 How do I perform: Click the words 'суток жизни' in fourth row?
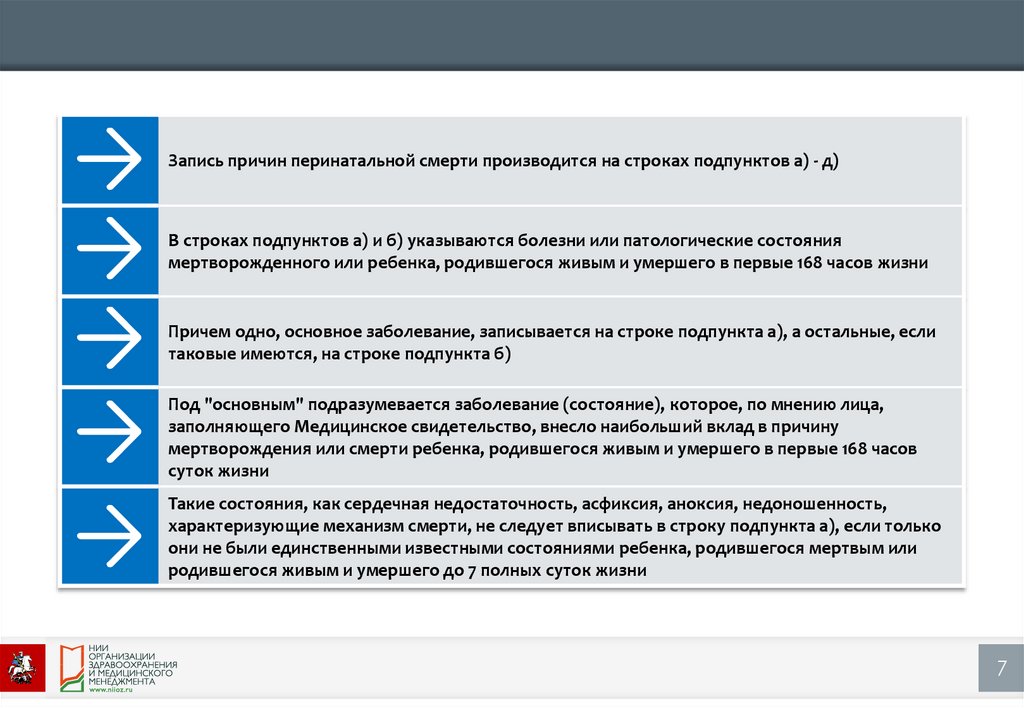pos(218,470)
